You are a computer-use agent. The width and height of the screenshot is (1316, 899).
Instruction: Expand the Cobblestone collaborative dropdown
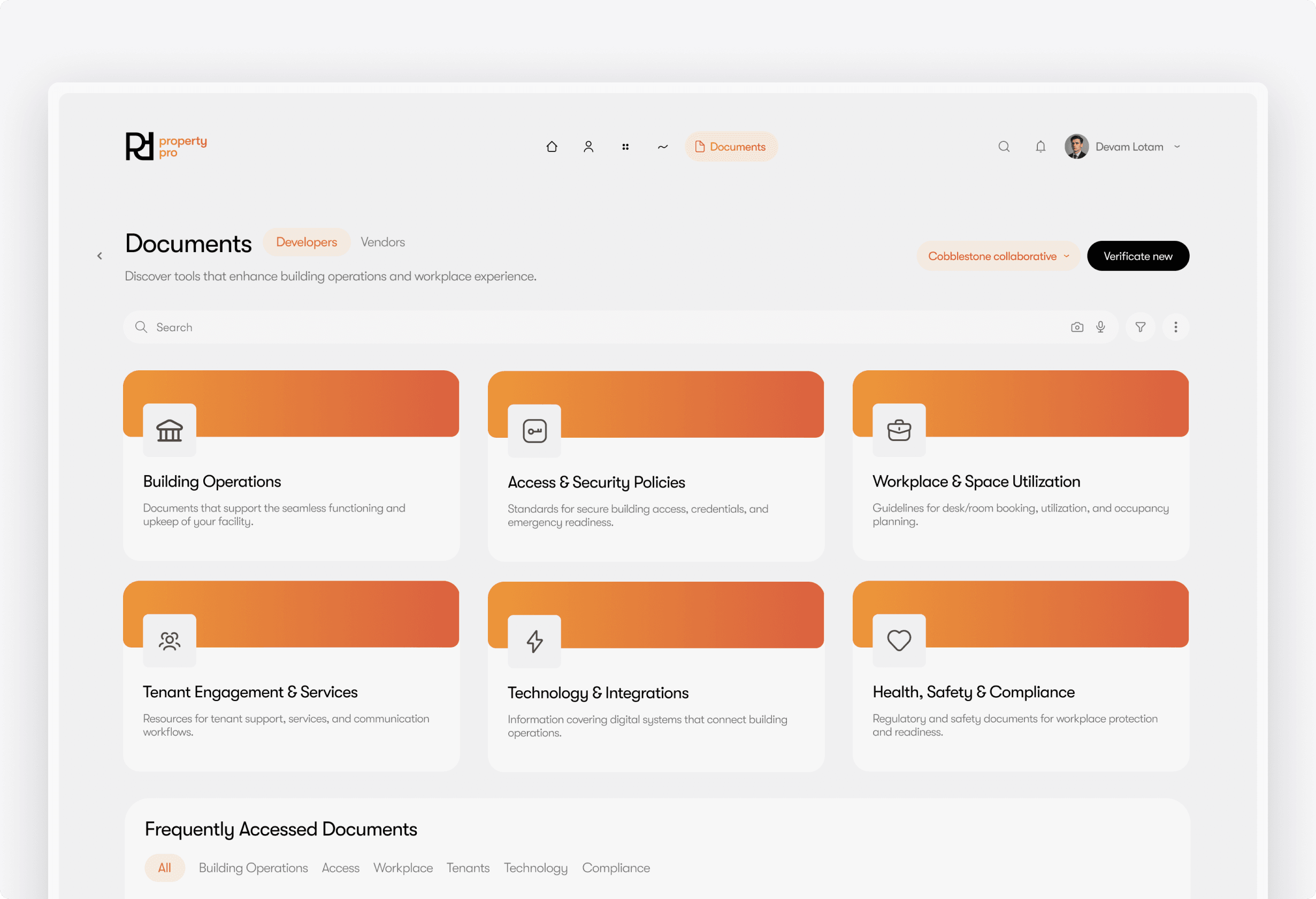coord(998,256)
